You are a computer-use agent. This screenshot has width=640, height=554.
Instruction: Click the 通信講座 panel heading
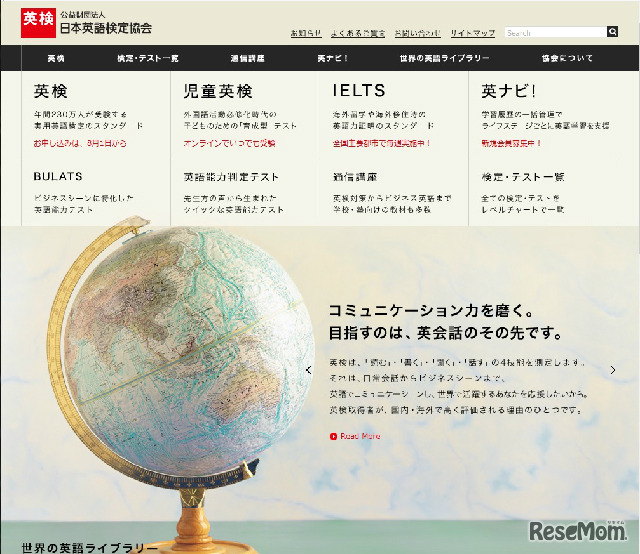355,177
